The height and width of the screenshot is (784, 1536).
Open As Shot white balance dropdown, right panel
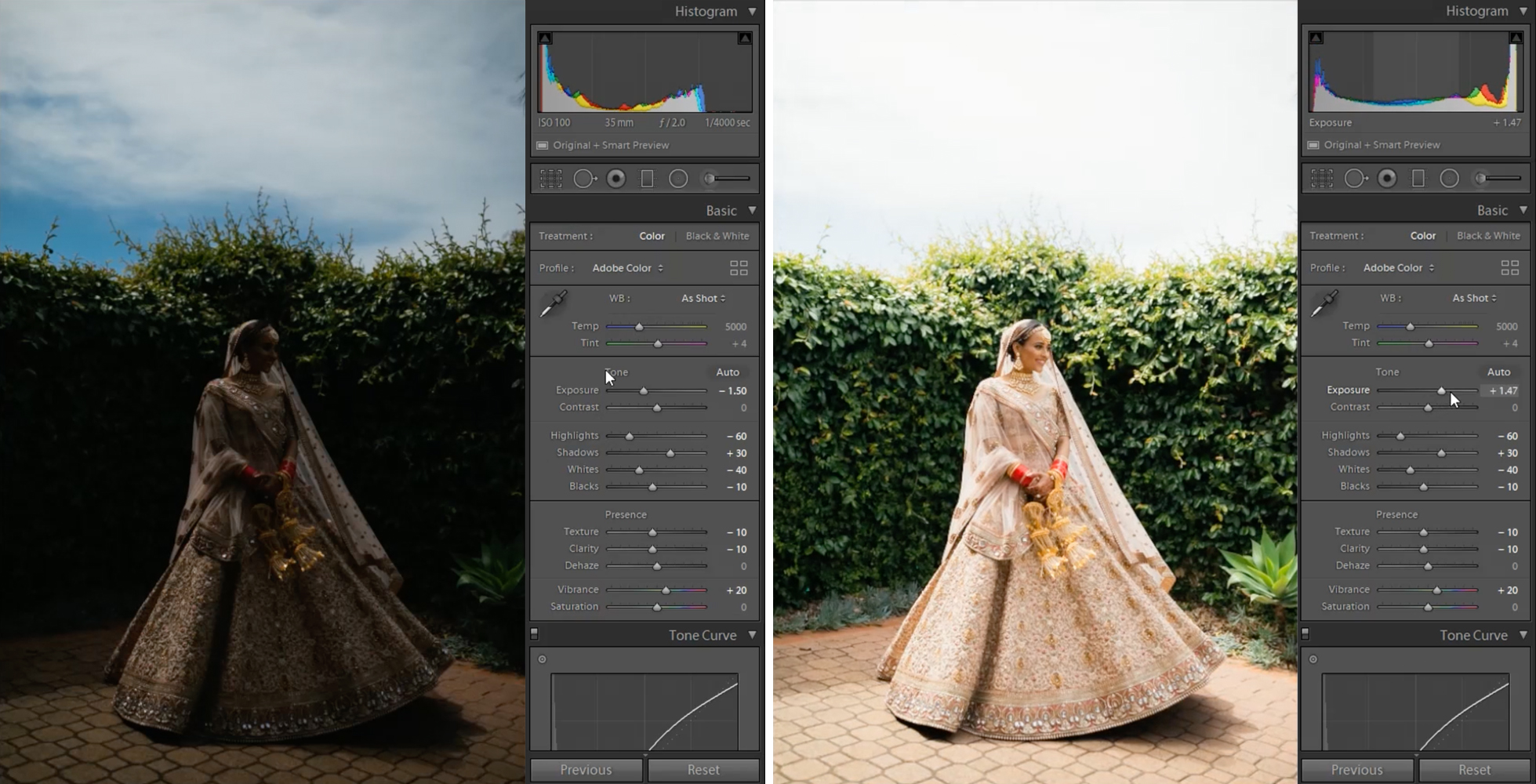(x=1474, y=299)
